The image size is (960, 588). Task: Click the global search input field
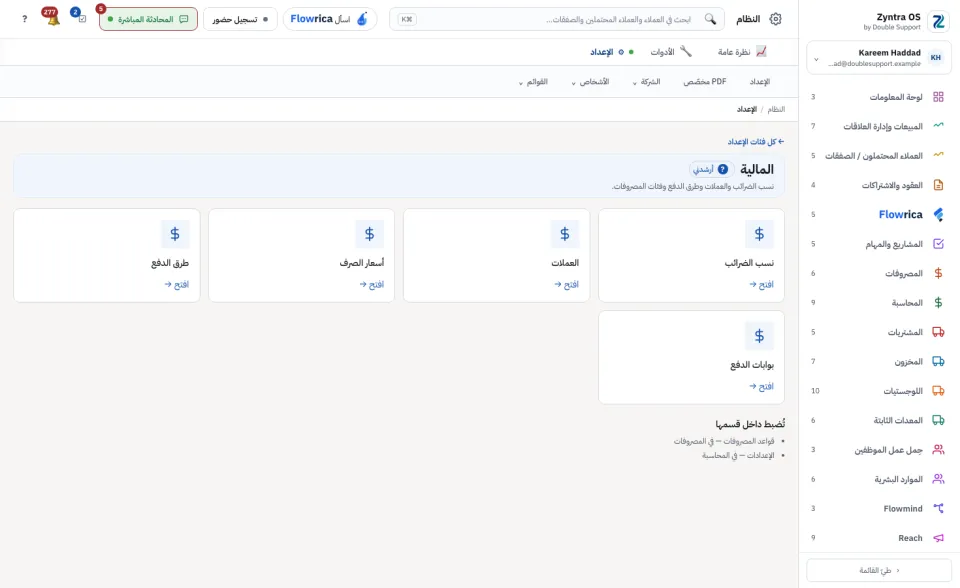[557, 19]
